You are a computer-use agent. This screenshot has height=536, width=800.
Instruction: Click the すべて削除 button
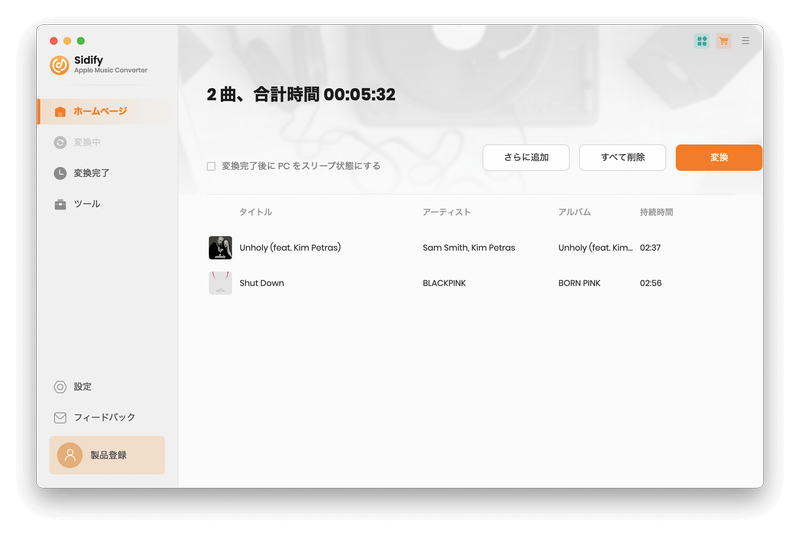pyautogui.click(x=622, y=158)
